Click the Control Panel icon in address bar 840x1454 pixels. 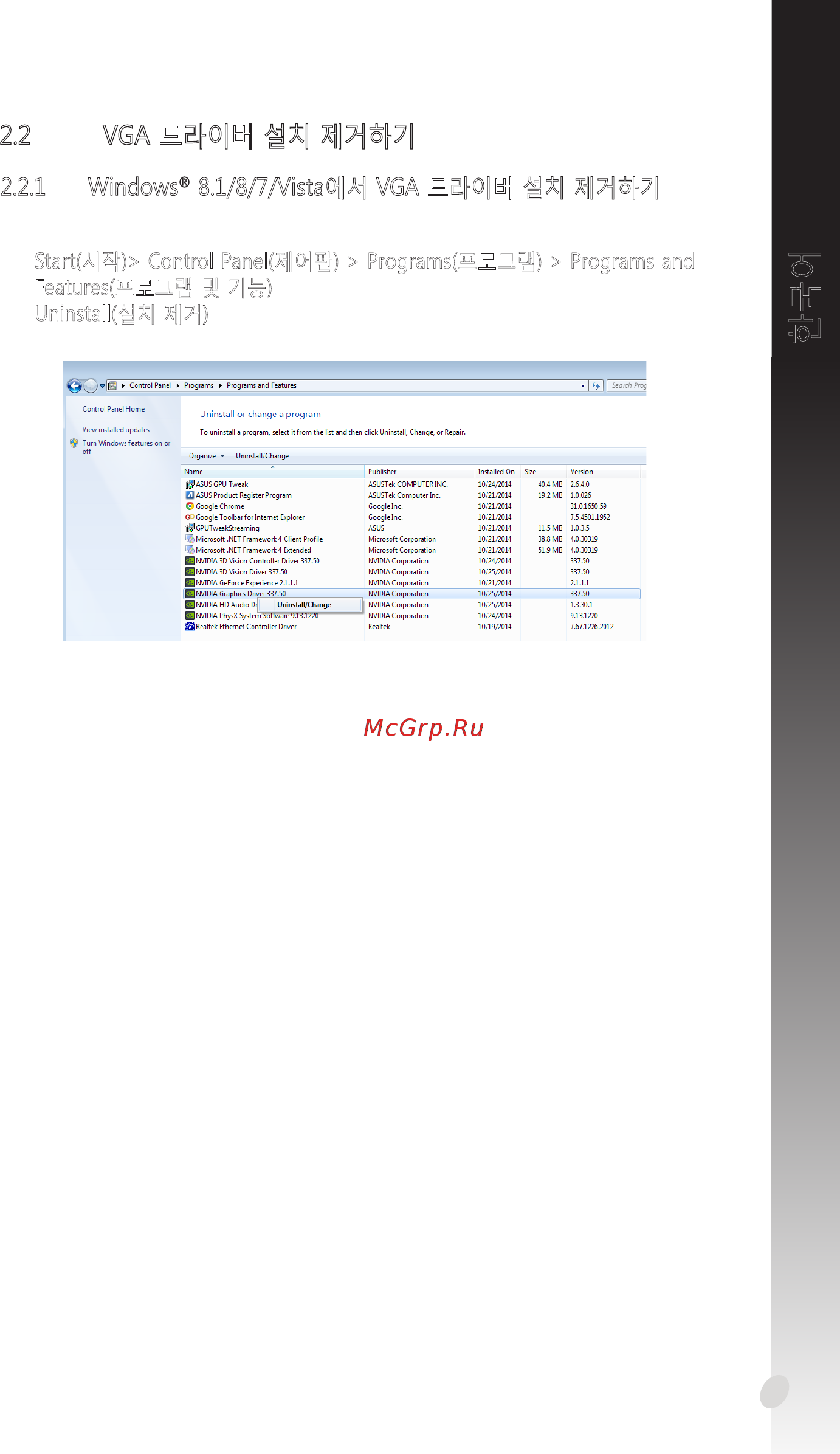[112, 385]
